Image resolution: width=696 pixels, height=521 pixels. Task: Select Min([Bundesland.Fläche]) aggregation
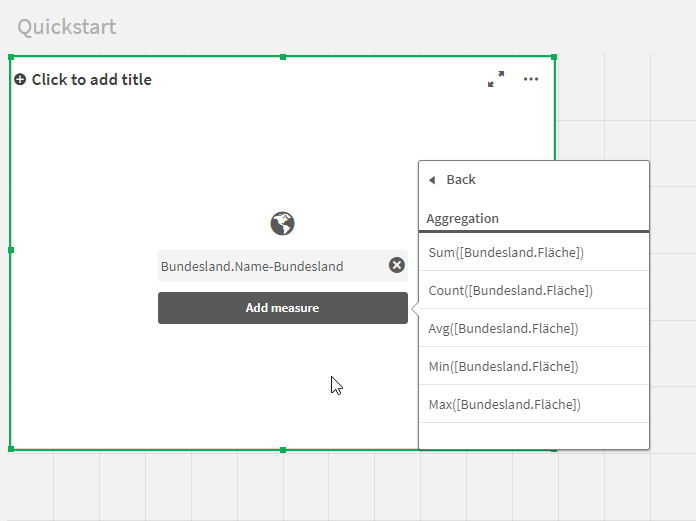(504, 367)
